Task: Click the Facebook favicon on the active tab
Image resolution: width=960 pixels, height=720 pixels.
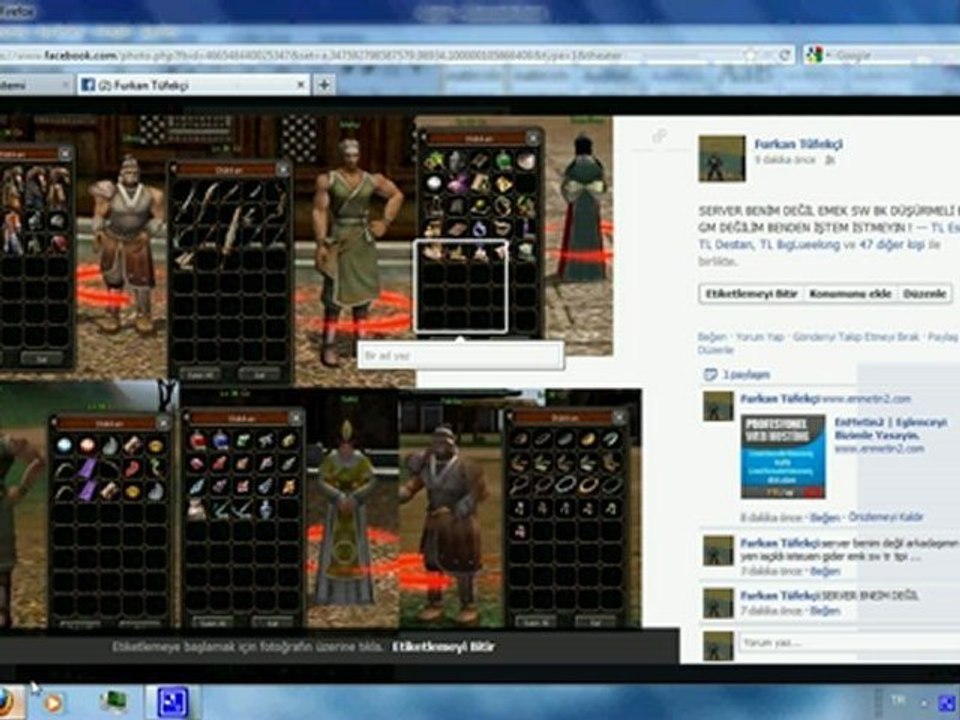Action: pyautogui.click(x=88, y=84)
